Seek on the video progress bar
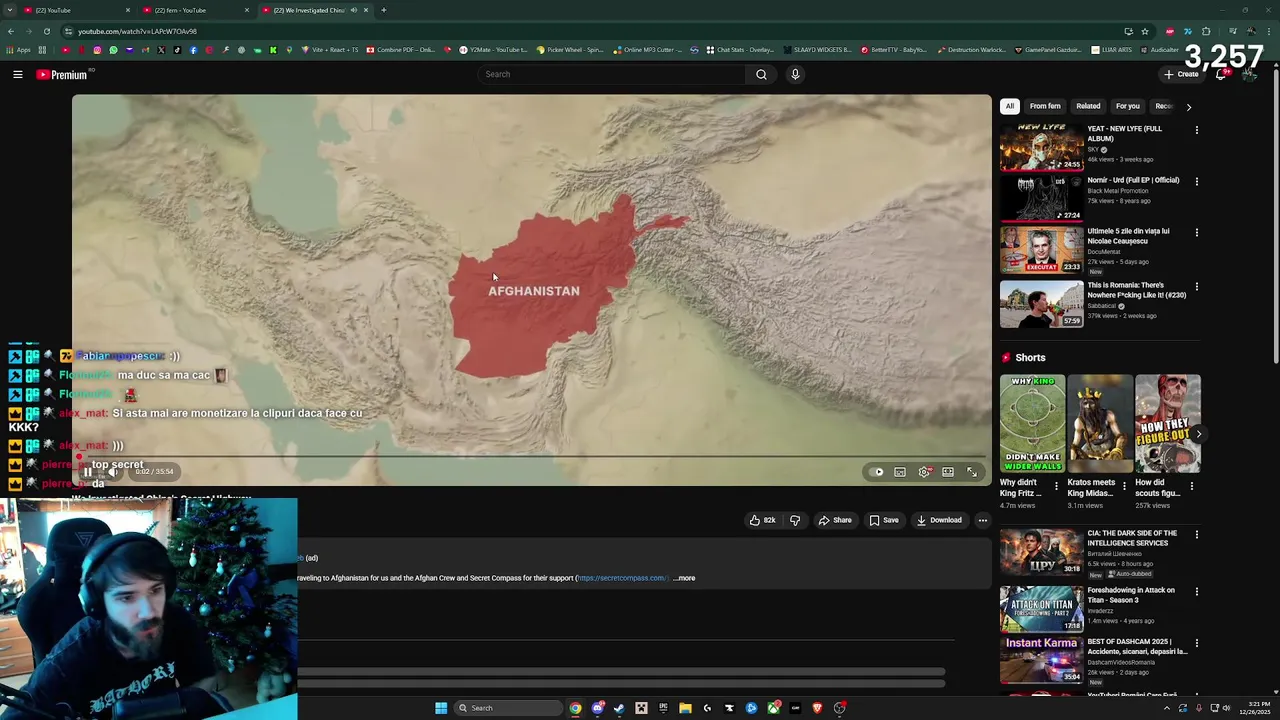1280x720 pixels. coord(531,457)
